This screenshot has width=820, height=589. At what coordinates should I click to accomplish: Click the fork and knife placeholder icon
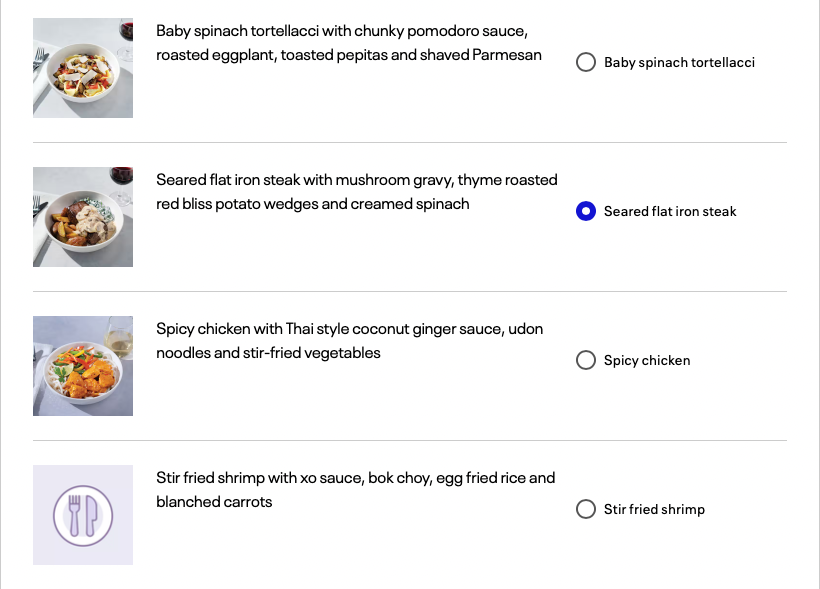83,516
